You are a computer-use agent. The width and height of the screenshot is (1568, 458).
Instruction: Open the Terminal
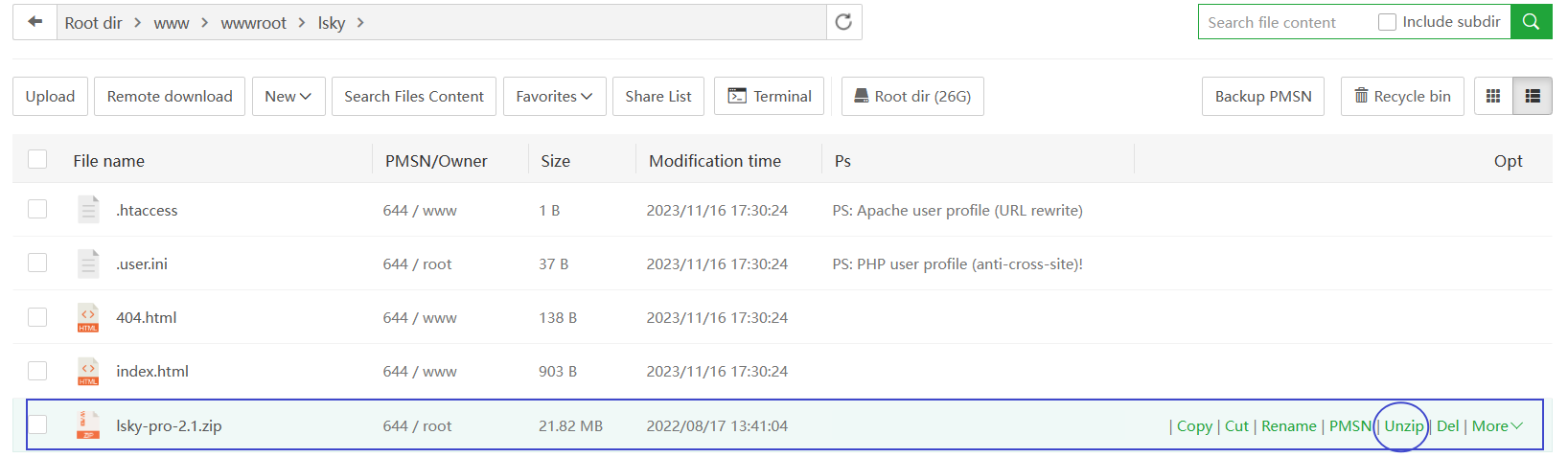pyautogui.click(x=769, y=96)
